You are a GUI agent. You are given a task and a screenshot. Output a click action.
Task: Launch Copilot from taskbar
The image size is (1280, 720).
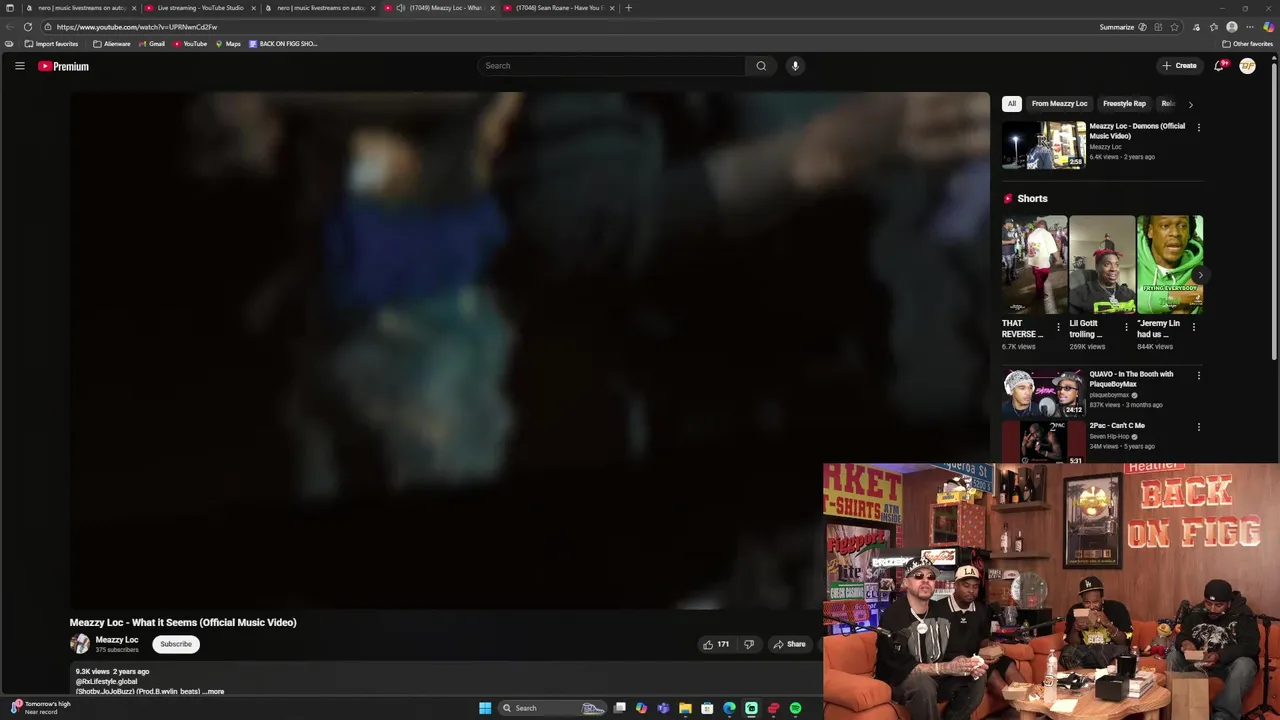(x=641, y=708)
